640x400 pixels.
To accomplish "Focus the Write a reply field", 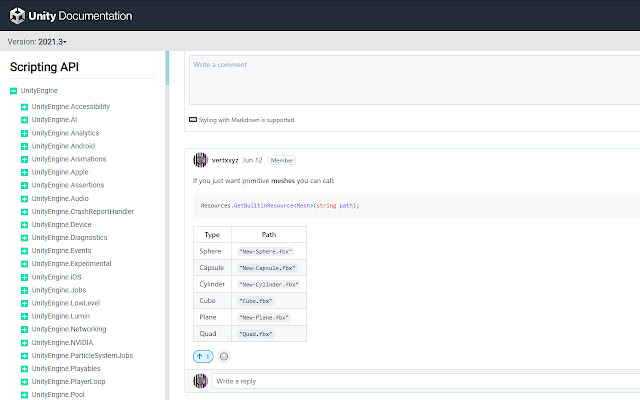I will coord(426,381).
